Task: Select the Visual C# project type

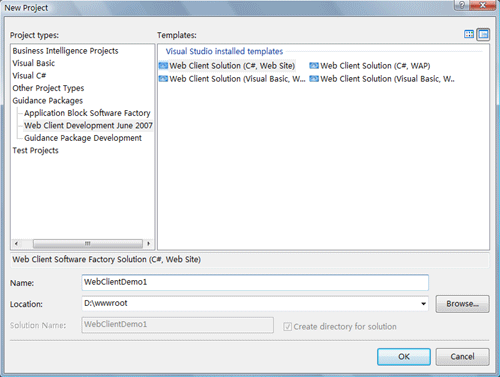Action: [x=29, y=76]
